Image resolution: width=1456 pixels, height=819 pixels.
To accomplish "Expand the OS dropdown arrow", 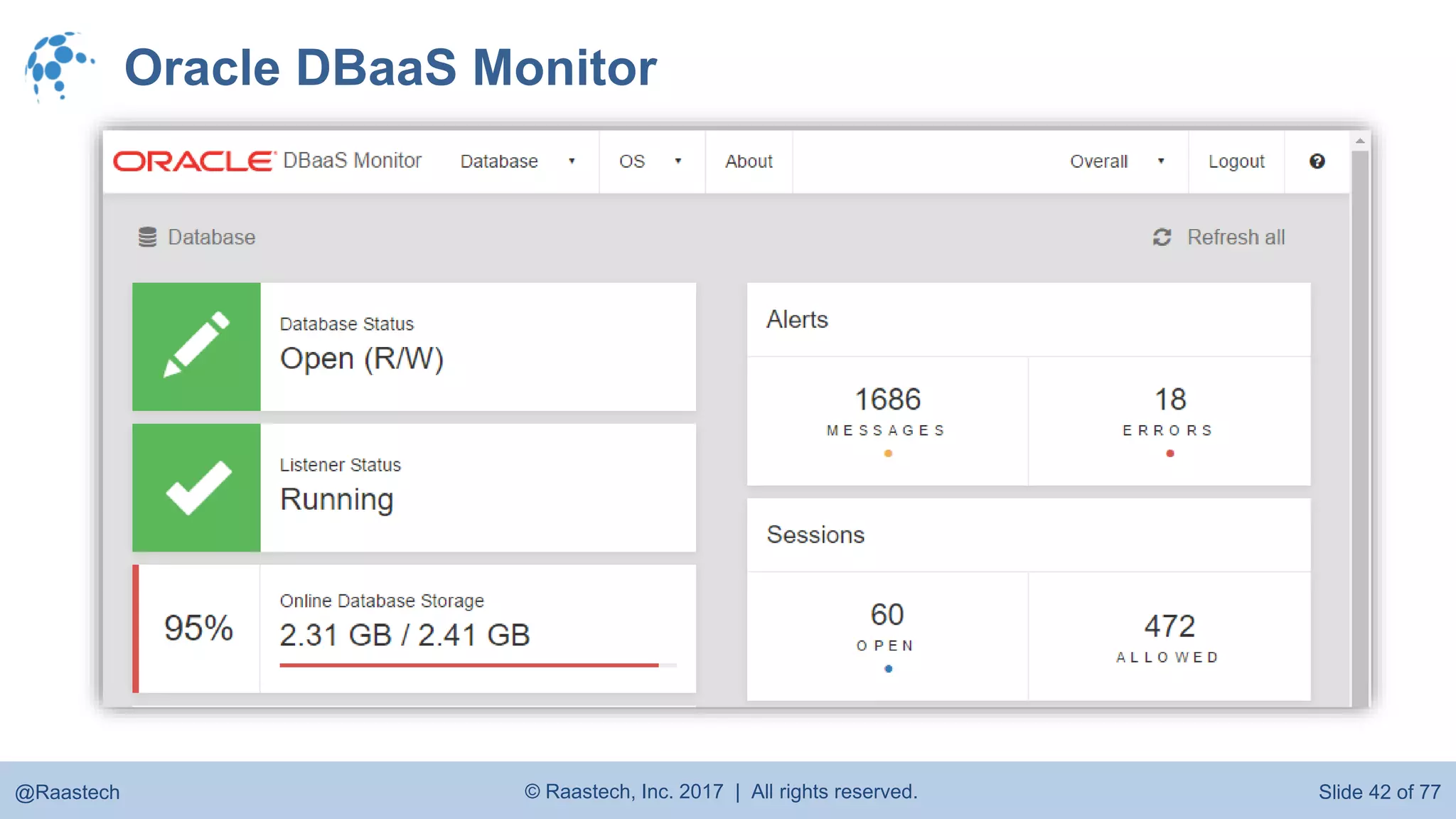I will click(678, 161).
